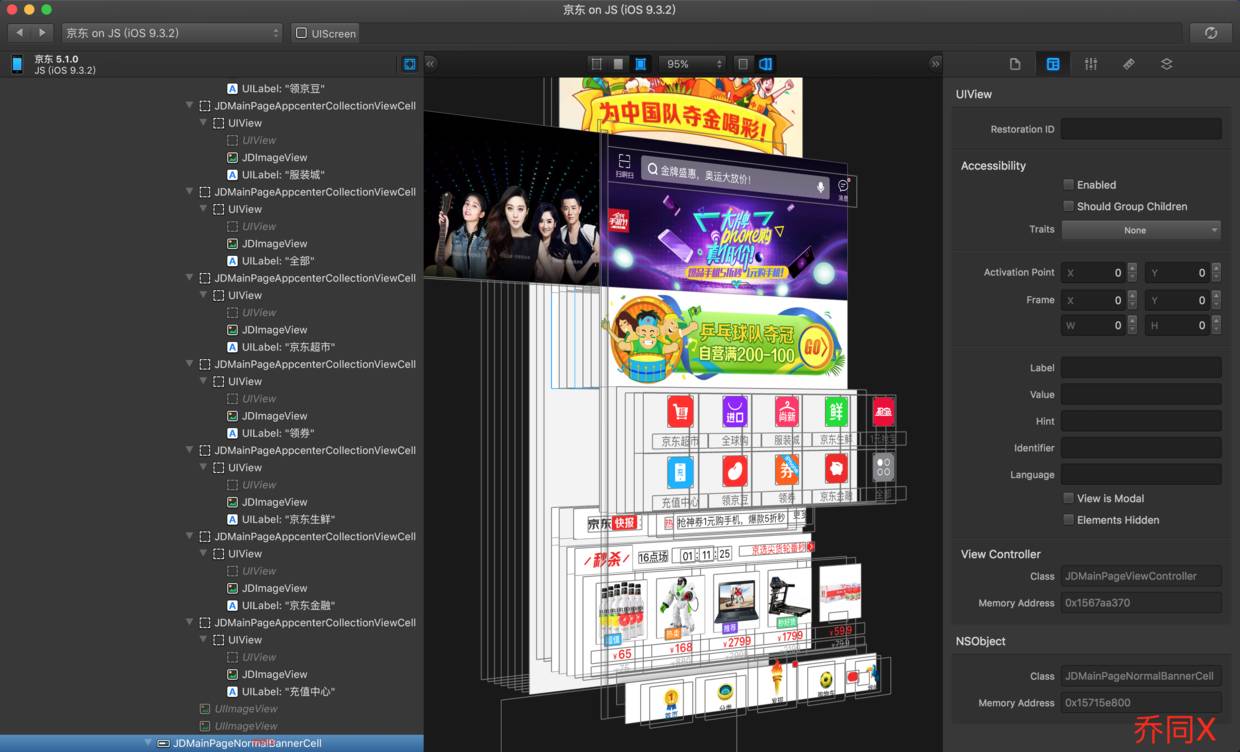Collapse the JDMainPageNormalBannerCell row
The image size is (1240, 752).
[149, 743]
